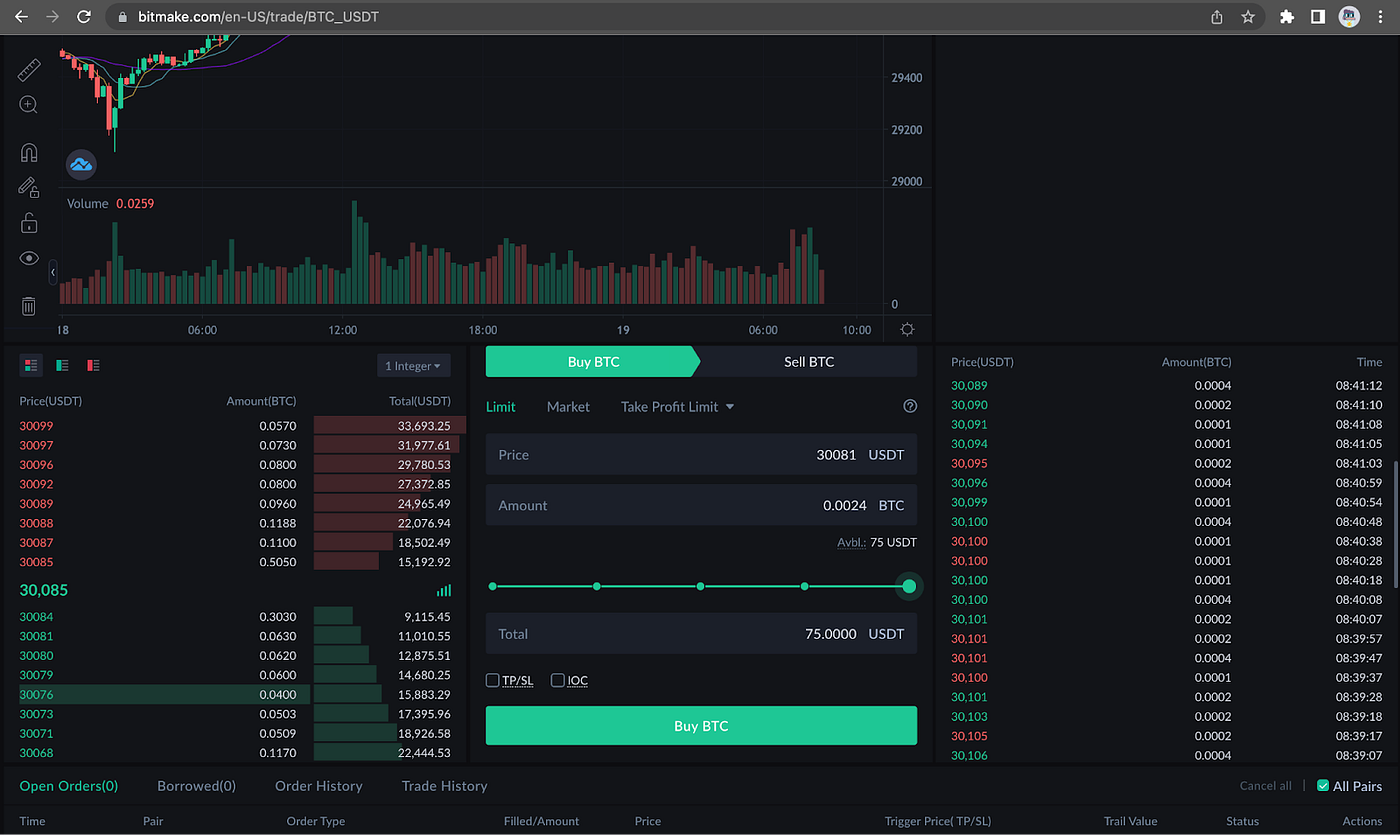Open the Trade History tab
Screen dimensions: 1400x835
(445, 786)
